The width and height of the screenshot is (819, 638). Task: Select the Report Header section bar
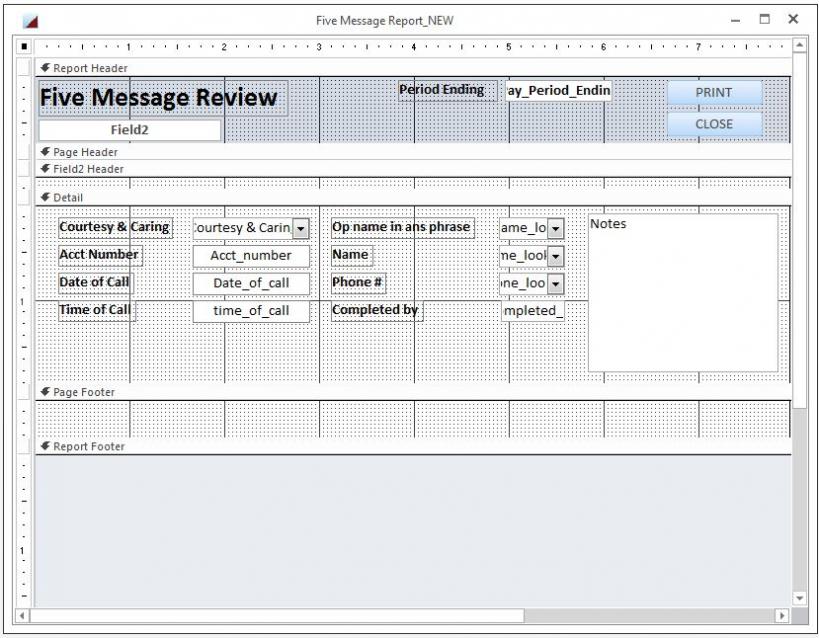point(413,68)
